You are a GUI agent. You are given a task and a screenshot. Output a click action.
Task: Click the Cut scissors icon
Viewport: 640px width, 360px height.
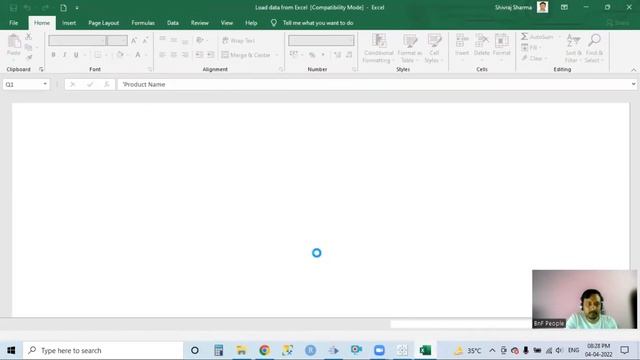29,37
